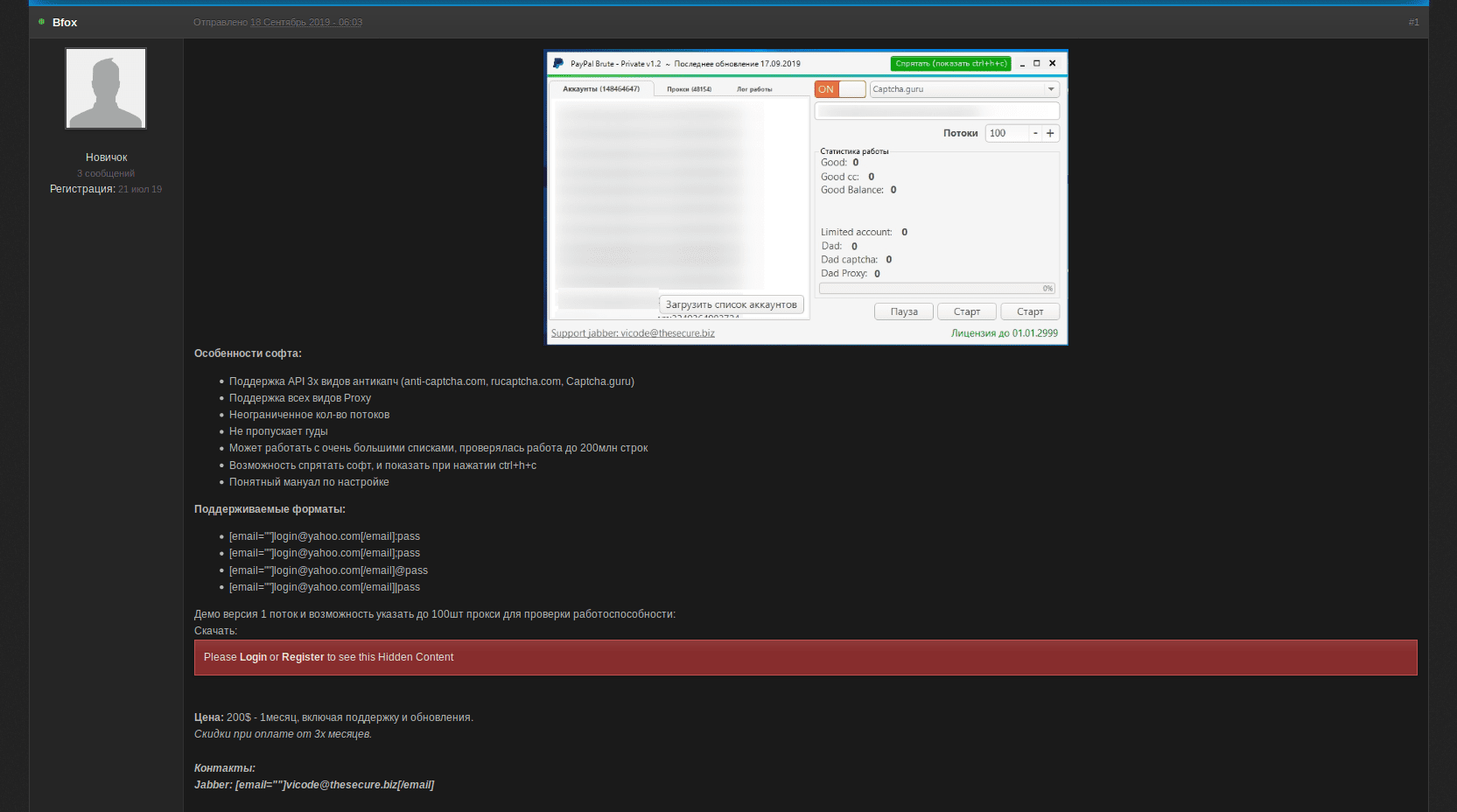Screen dimensions: 1457x812
Task: Click the Поддержка всех видов Proxy bullet
Action: coord(300,398)
